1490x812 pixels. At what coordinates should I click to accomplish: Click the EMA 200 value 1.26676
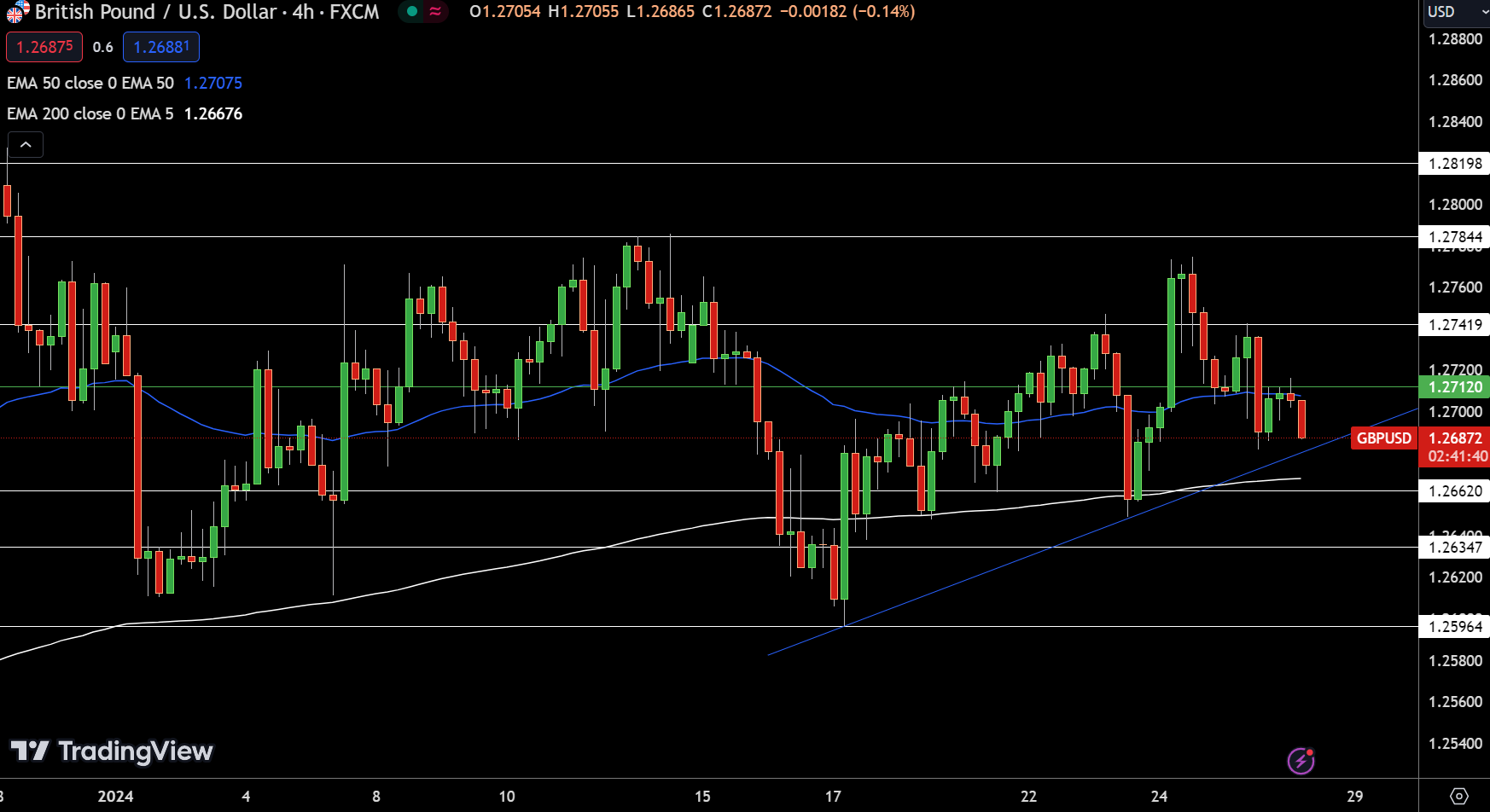pos(213,113)
